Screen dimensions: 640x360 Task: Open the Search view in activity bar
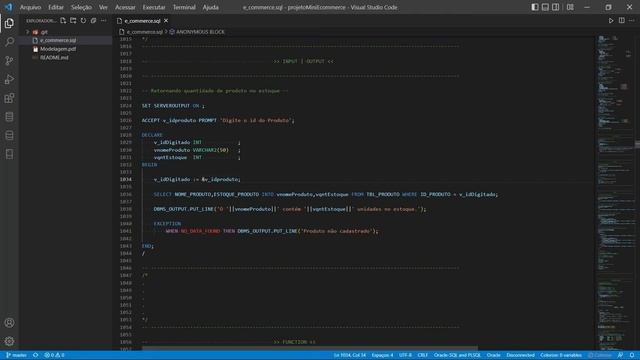9,42
